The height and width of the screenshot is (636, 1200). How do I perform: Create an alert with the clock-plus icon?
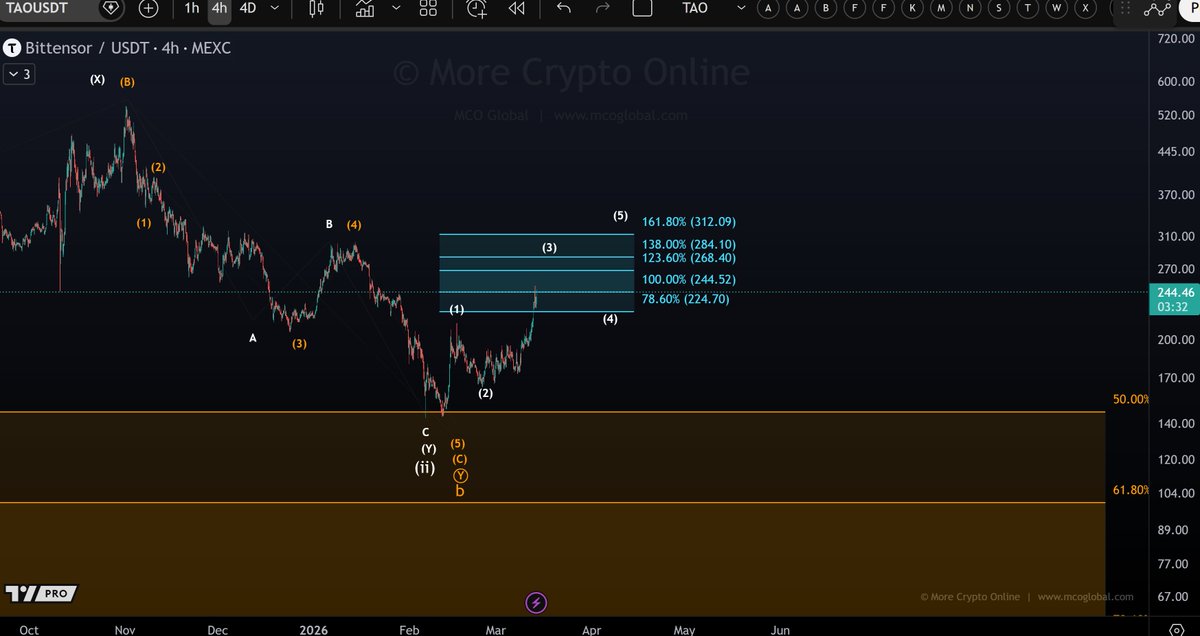coord(477,8)
